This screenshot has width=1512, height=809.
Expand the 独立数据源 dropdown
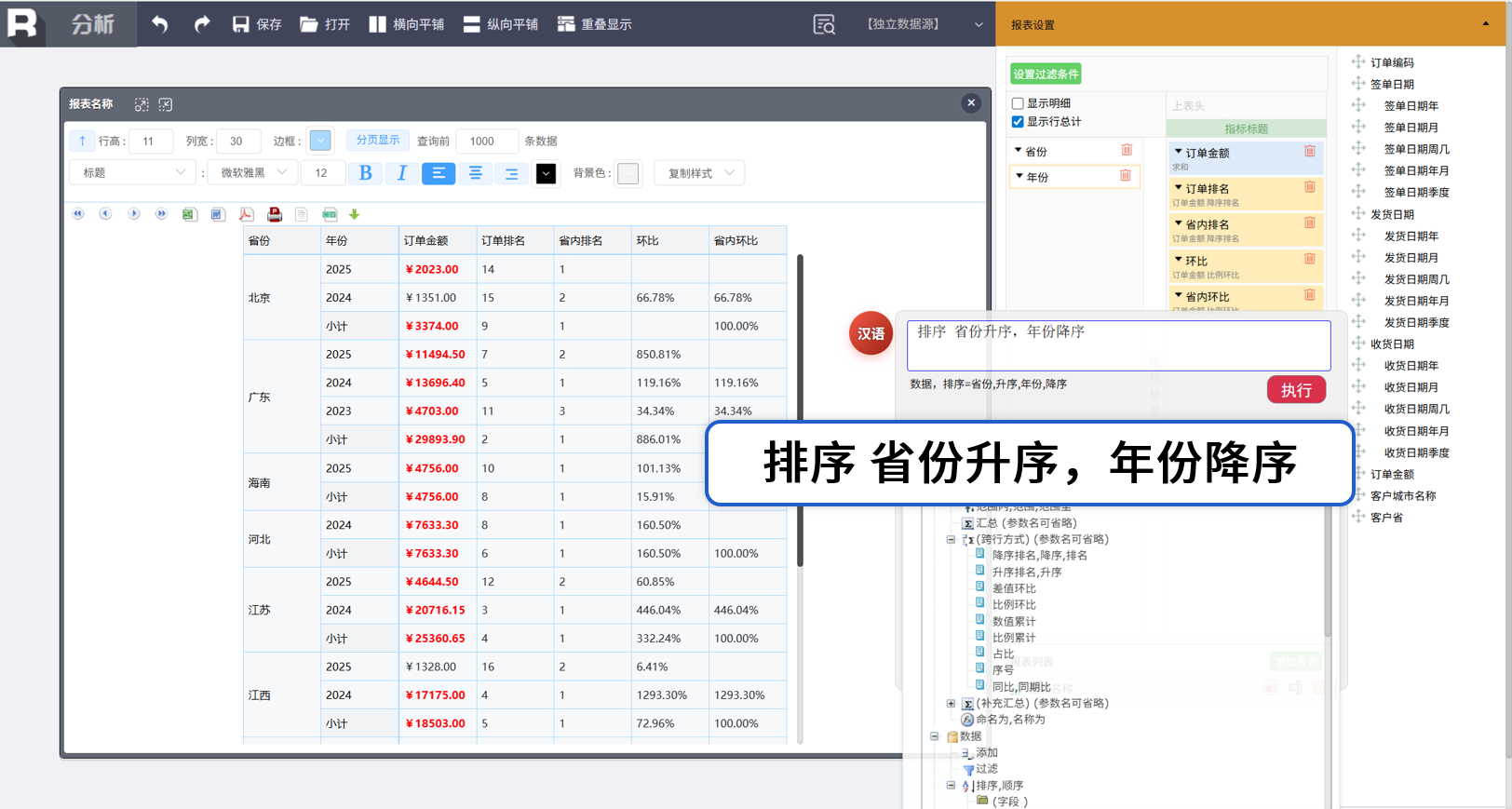(x=978, y=24)
